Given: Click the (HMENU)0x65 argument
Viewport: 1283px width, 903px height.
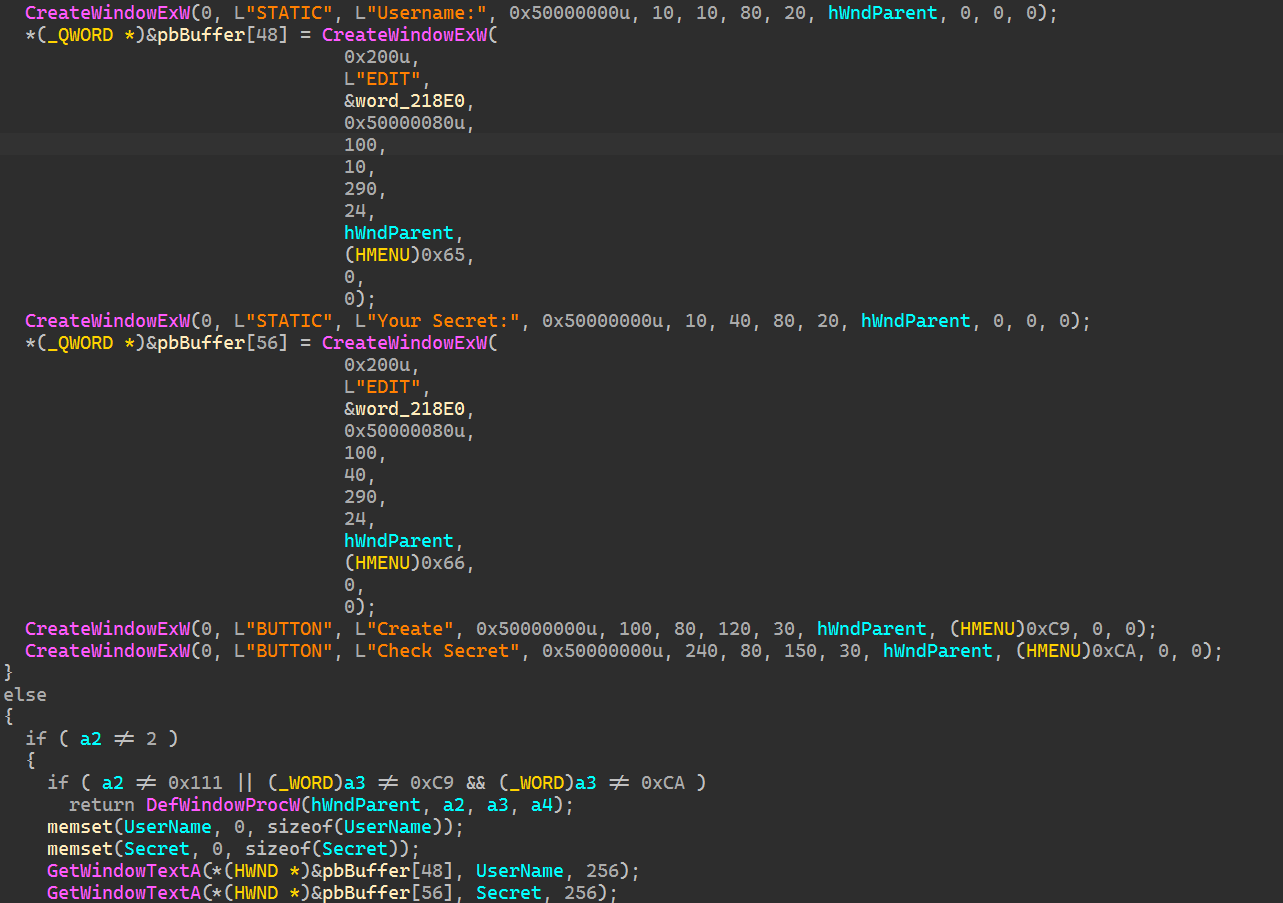Looking at the screenshot, I should pos(409,255).
